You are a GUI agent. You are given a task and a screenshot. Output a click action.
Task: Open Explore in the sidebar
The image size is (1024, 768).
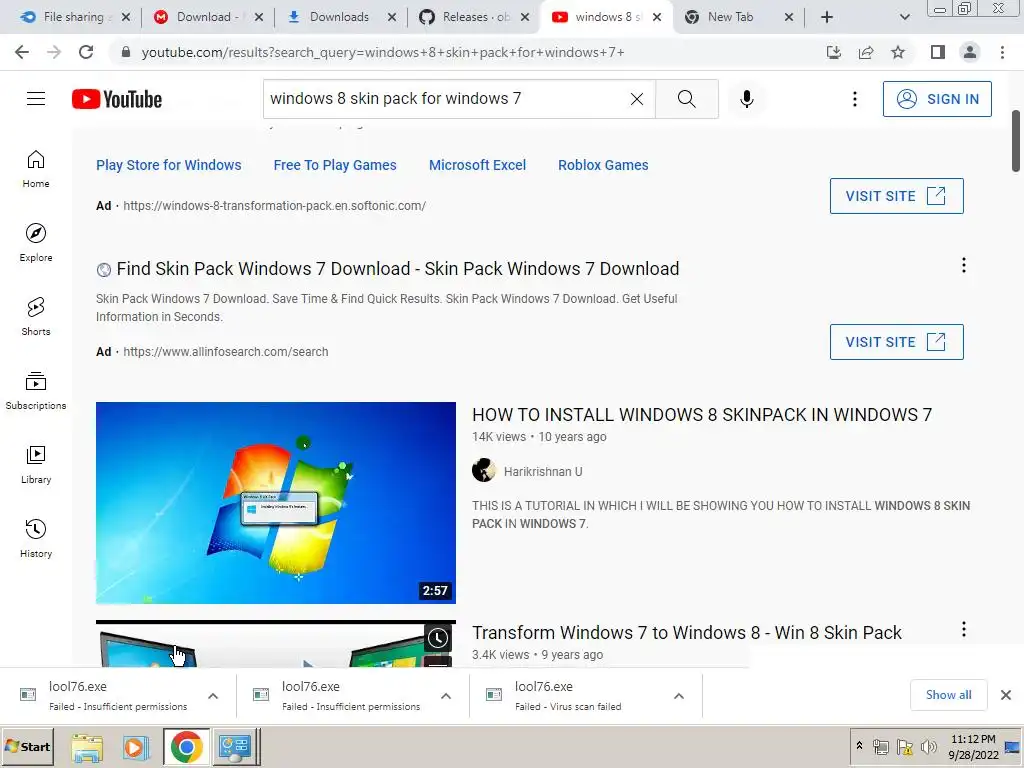(x=36, y=243)
